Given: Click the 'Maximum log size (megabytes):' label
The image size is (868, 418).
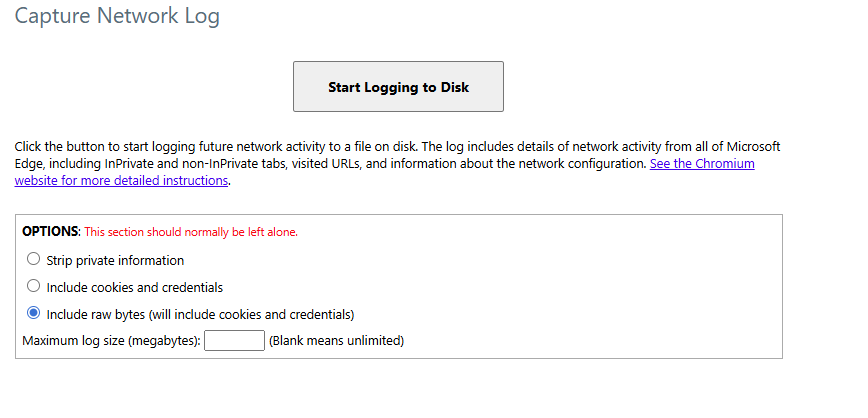Looking at the screenshot, I should tap(111, 340).
